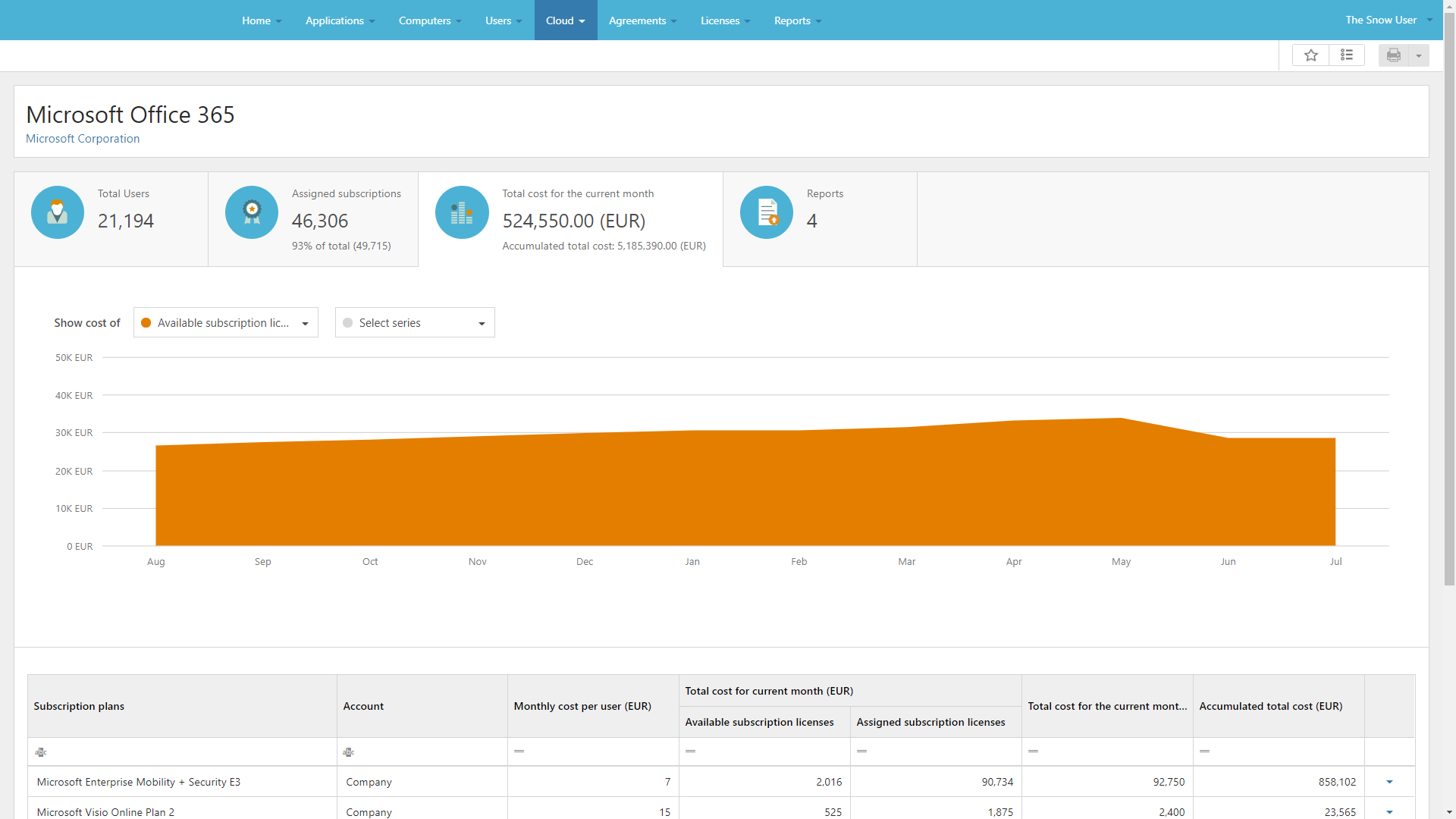The image size is (1456, 819).
Task: Click the Account column filter icon
Action: pyautogui.click(x=349, y=752)
